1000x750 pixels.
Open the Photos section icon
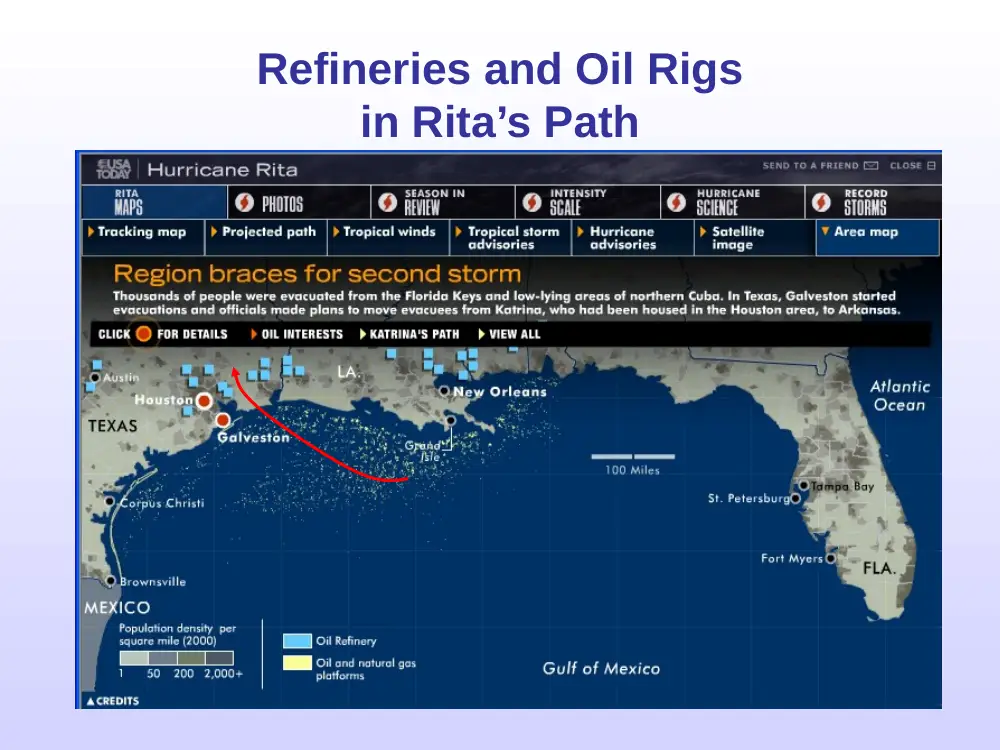[x=244, y=203]
